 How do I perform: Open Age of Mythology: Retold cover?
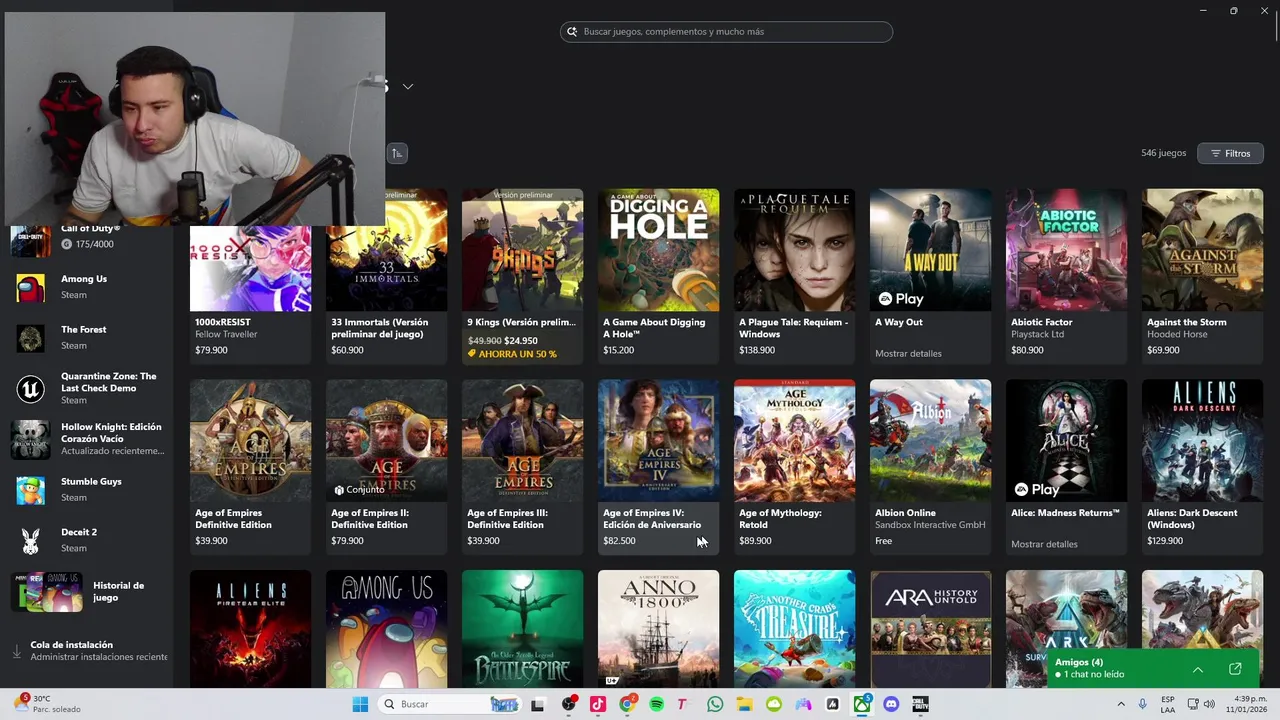pos(794,440)
